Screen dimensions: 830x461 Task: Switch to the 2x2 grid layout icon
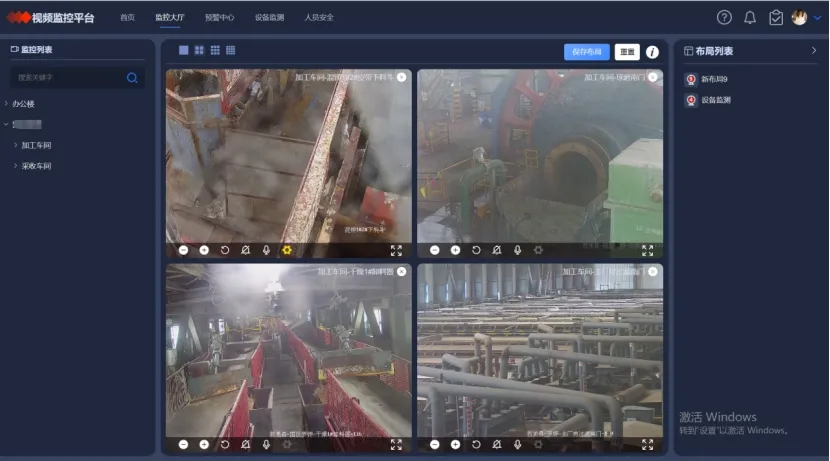click(x=199, y=50)
